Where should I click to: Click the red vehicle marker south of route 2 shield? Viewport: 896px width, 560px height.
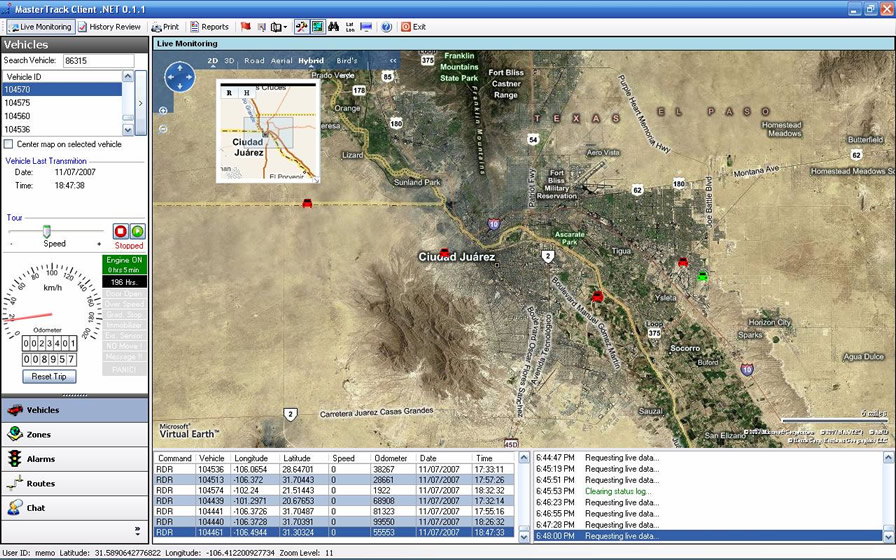[598, 296]
